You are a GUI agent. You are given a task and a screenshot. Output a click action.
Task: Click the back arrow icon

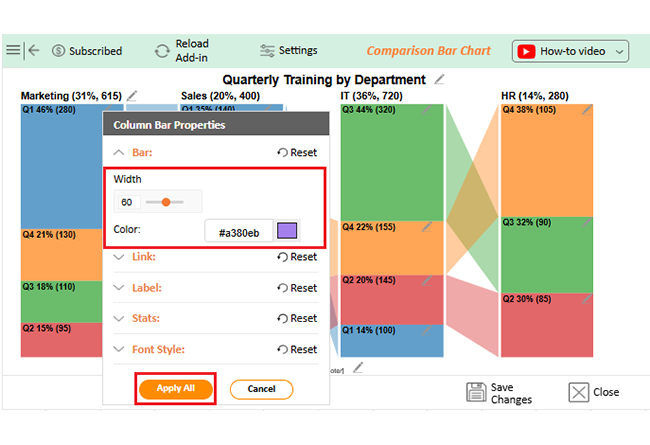[34, 50]
